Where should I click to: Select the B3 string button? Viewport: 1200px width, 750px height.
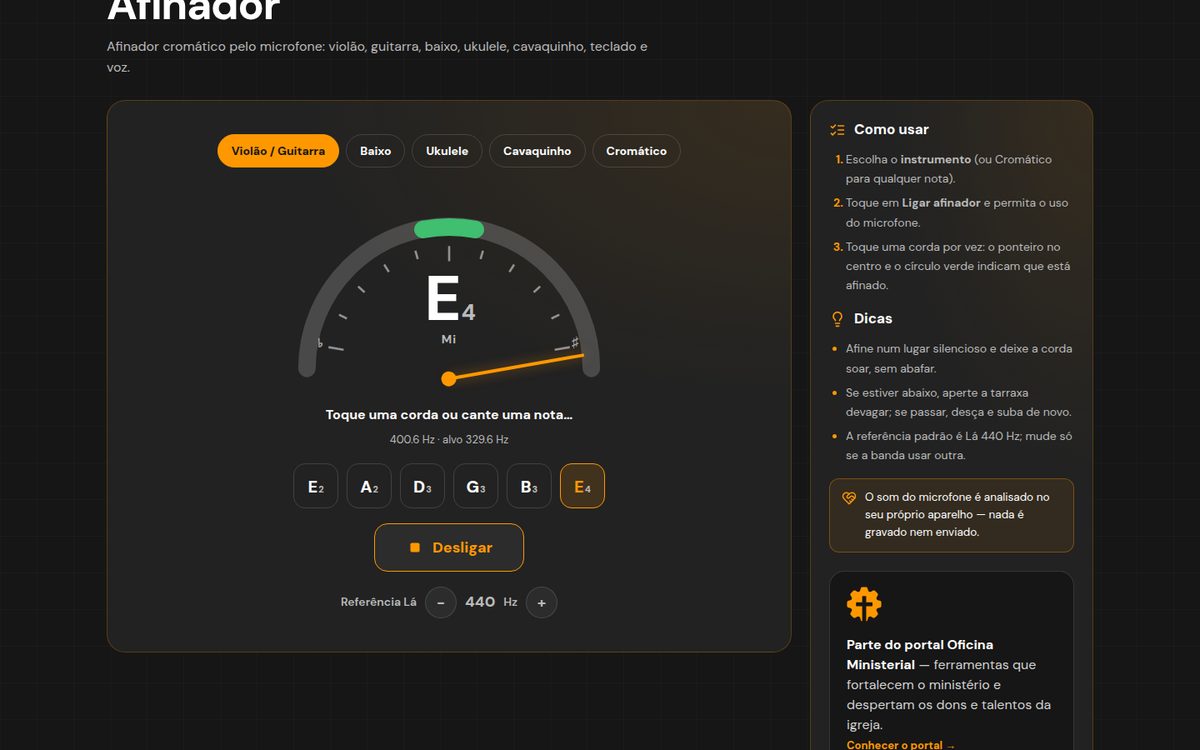pos(529,487)
